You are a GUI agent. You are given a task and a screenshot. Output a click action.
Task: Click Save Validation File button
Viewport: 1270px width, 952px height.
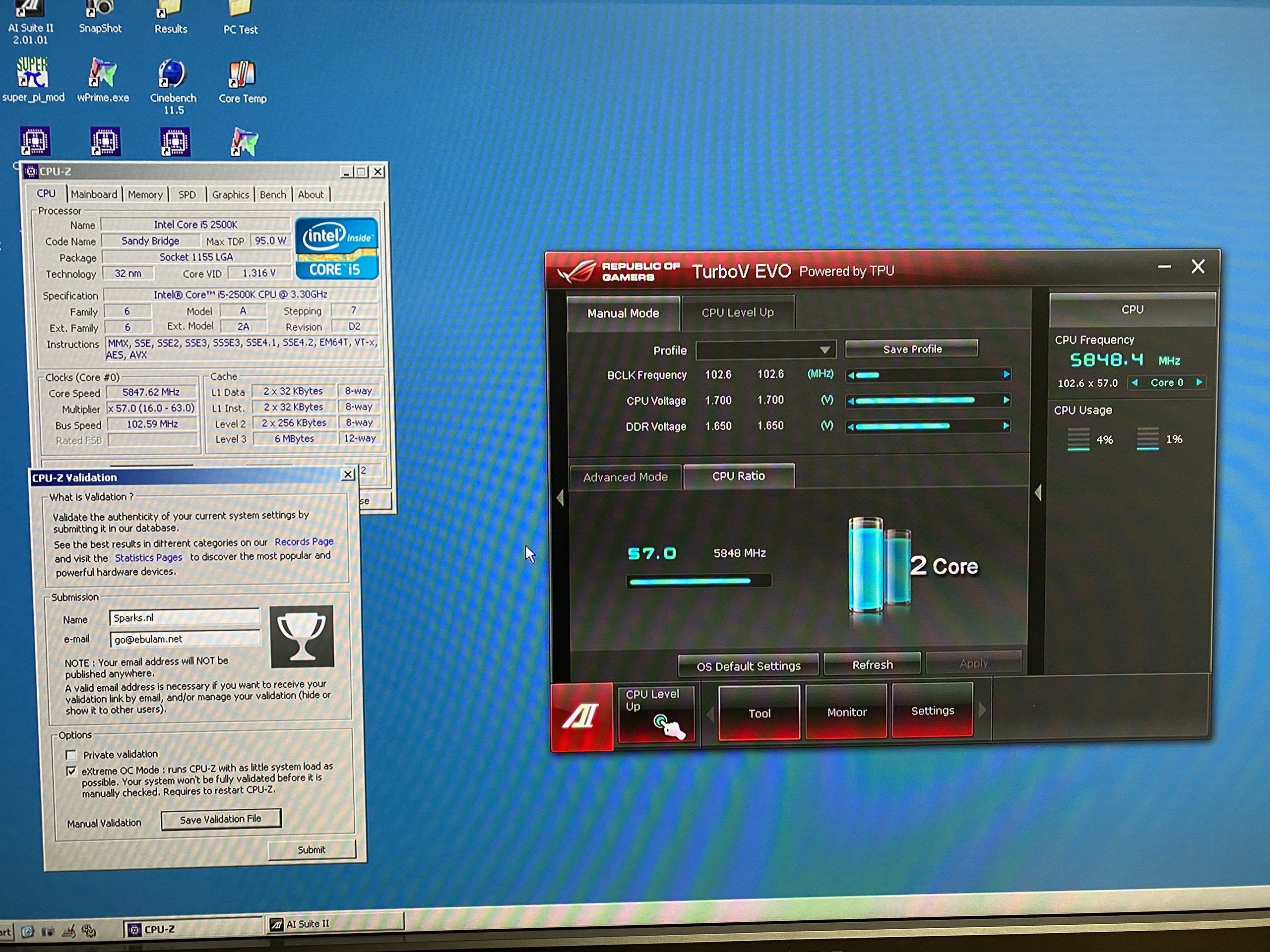pos(221,819)
